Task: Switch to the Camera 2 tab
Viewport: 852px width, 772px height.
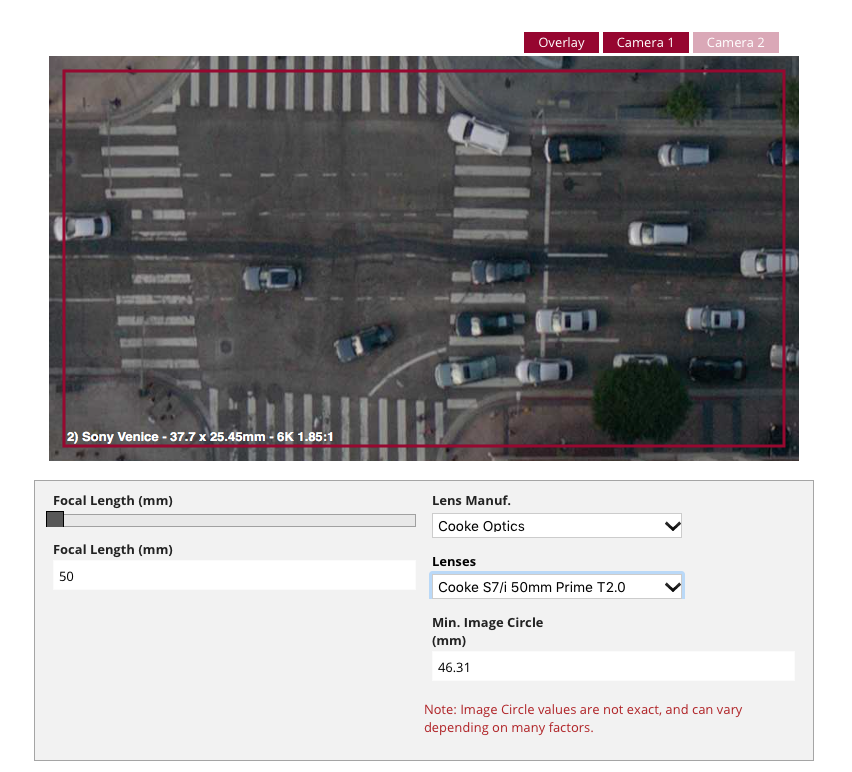Action: coord(735,42)
